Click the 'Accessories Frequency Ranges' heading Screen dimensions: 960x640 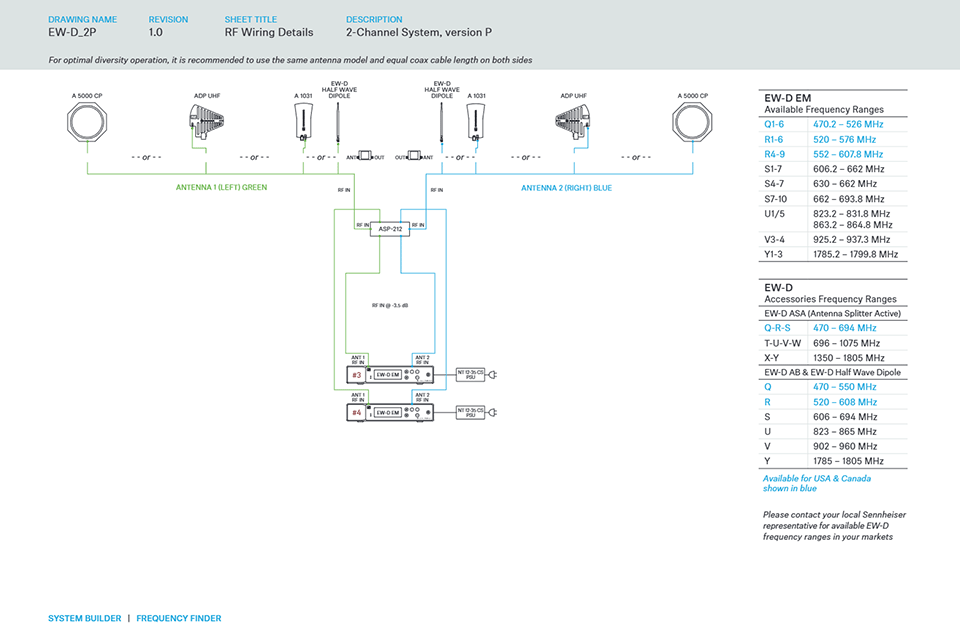coord(830,299)
